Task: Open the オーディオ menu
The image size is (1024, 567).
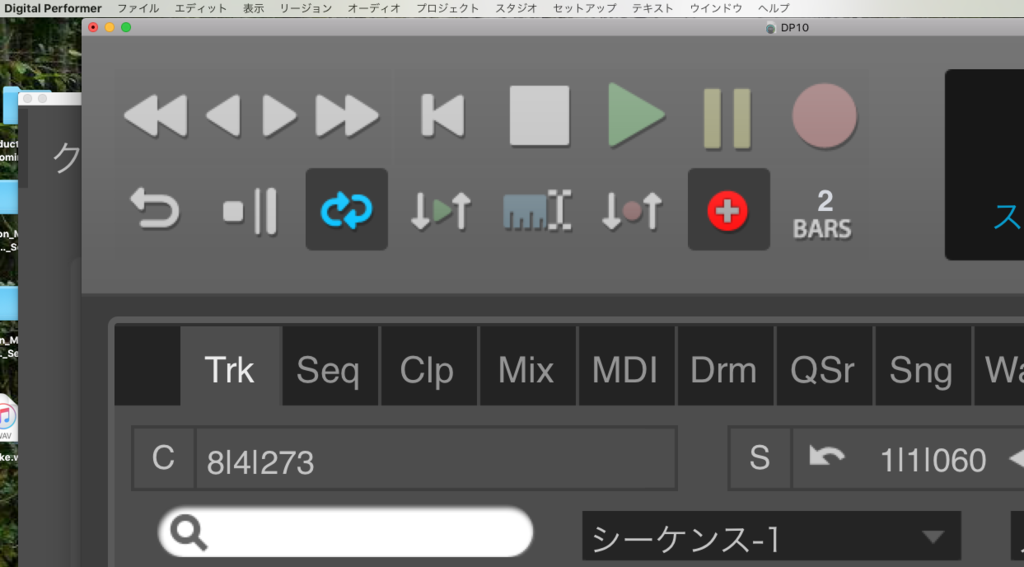Action: tap(374, 8)
